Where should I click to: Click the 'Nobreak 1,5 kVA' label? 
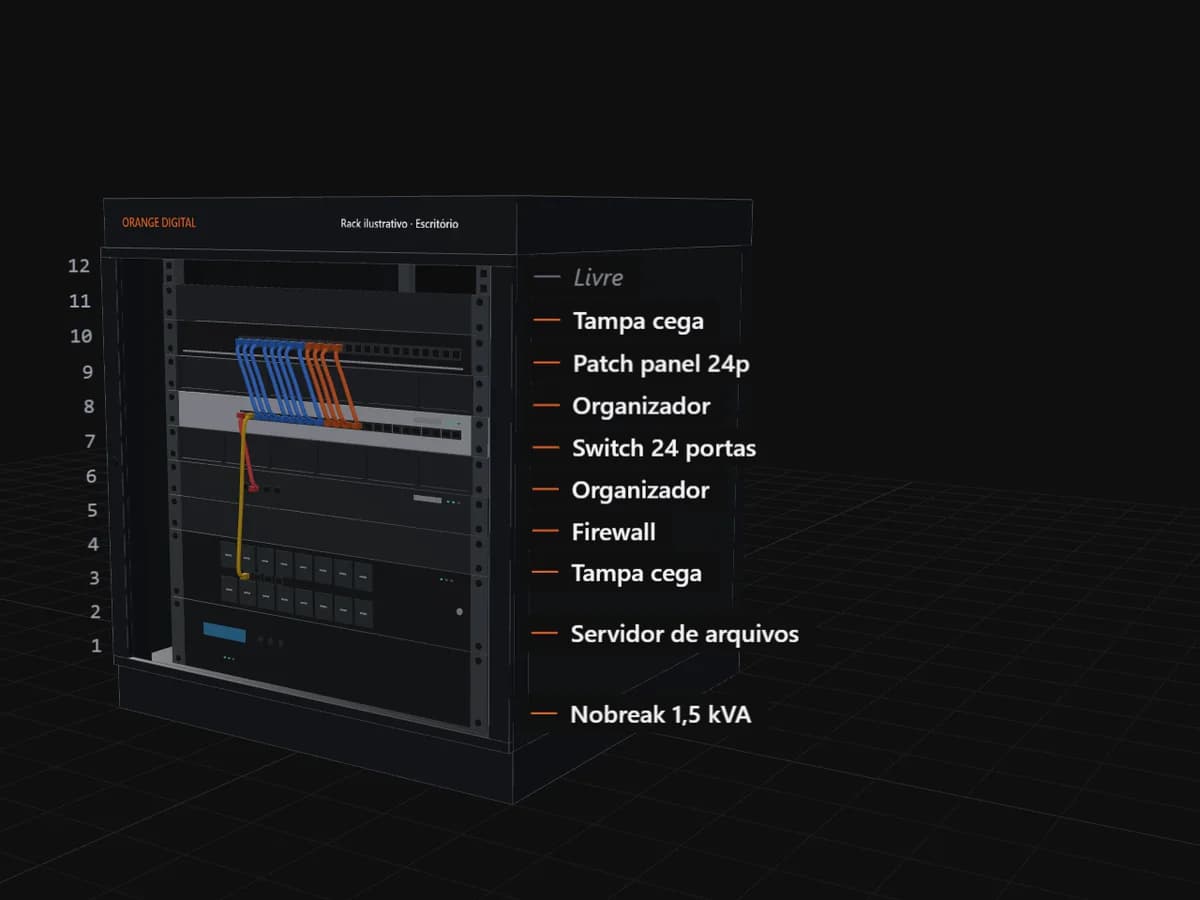(661, 715)
